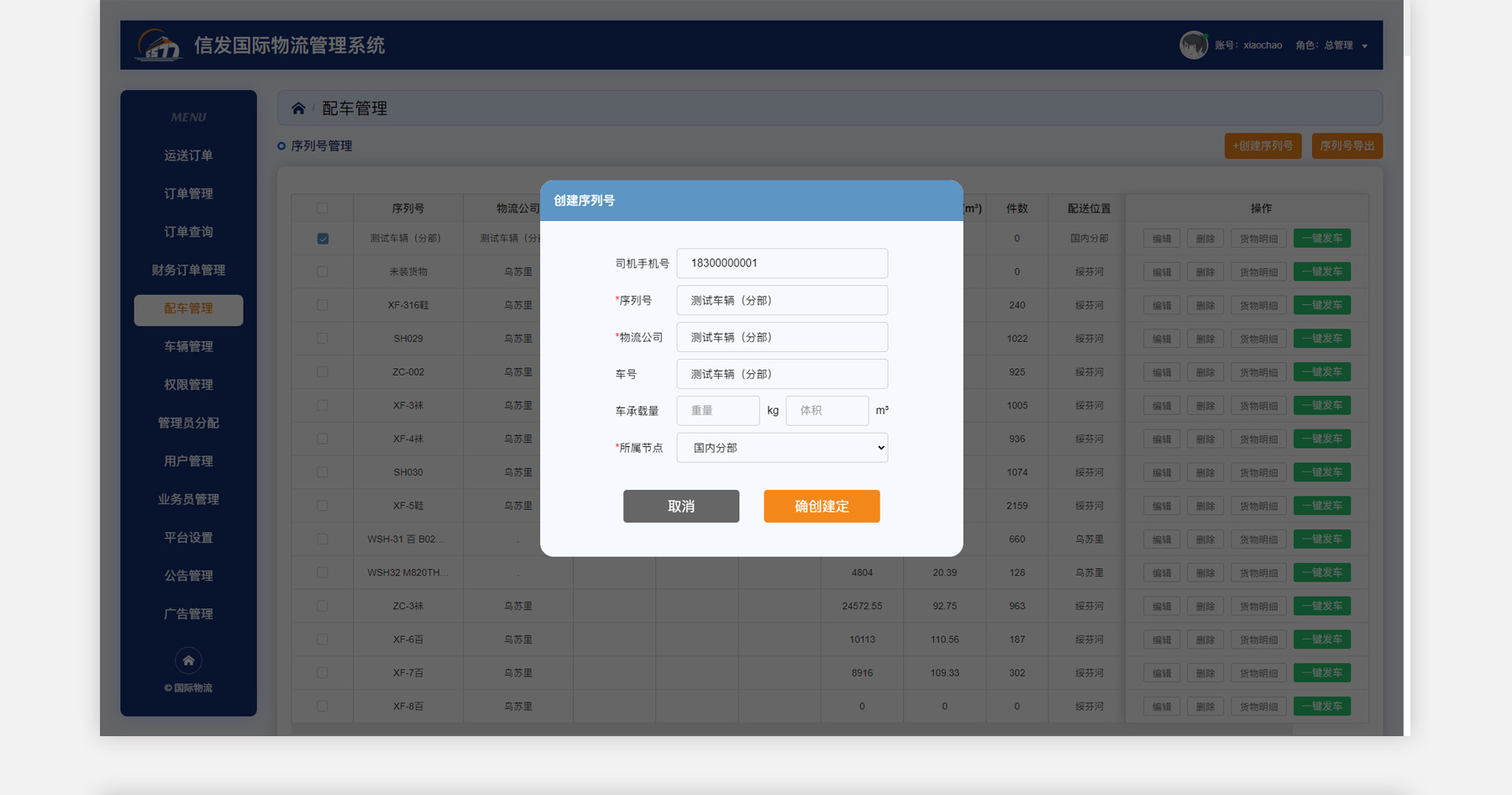The image size is (1512, 795).
Task: Focus the 司机手机号 input field
Action: tap(781, 263)
